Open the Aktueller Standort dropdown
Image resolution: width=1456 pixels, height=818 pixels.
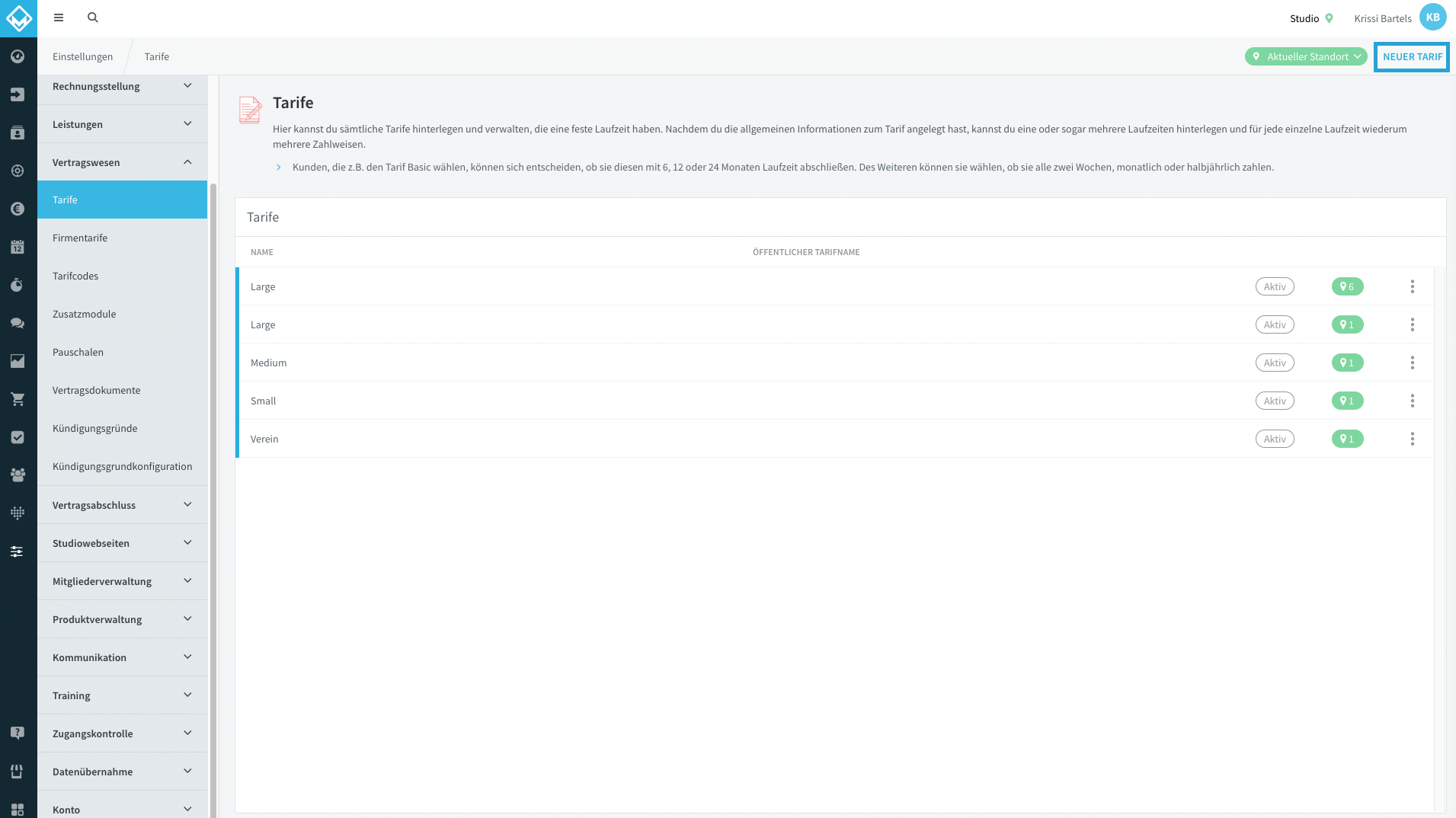tap(1306, 56)
